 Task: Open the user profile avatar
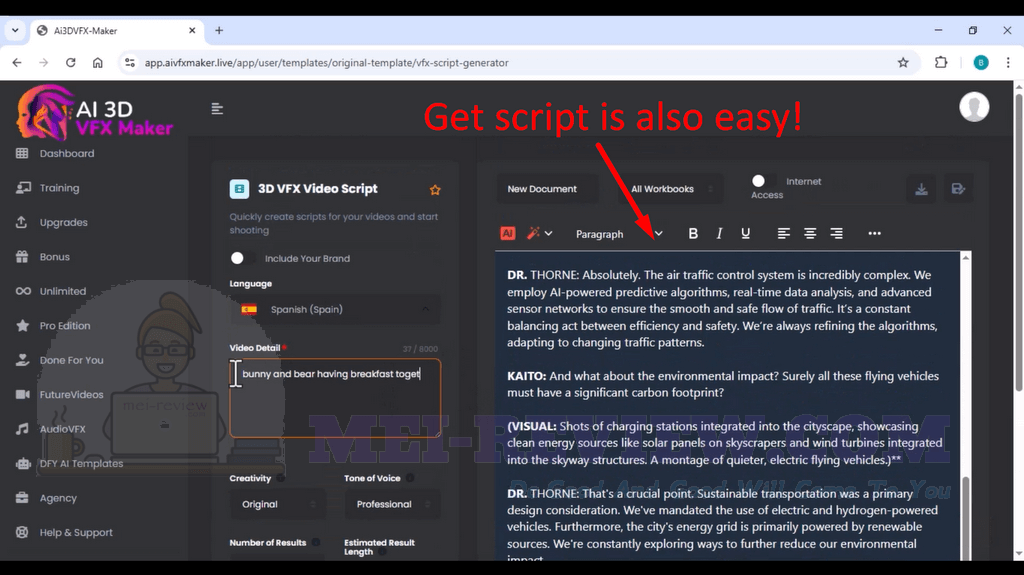click(x=974, y=107)
